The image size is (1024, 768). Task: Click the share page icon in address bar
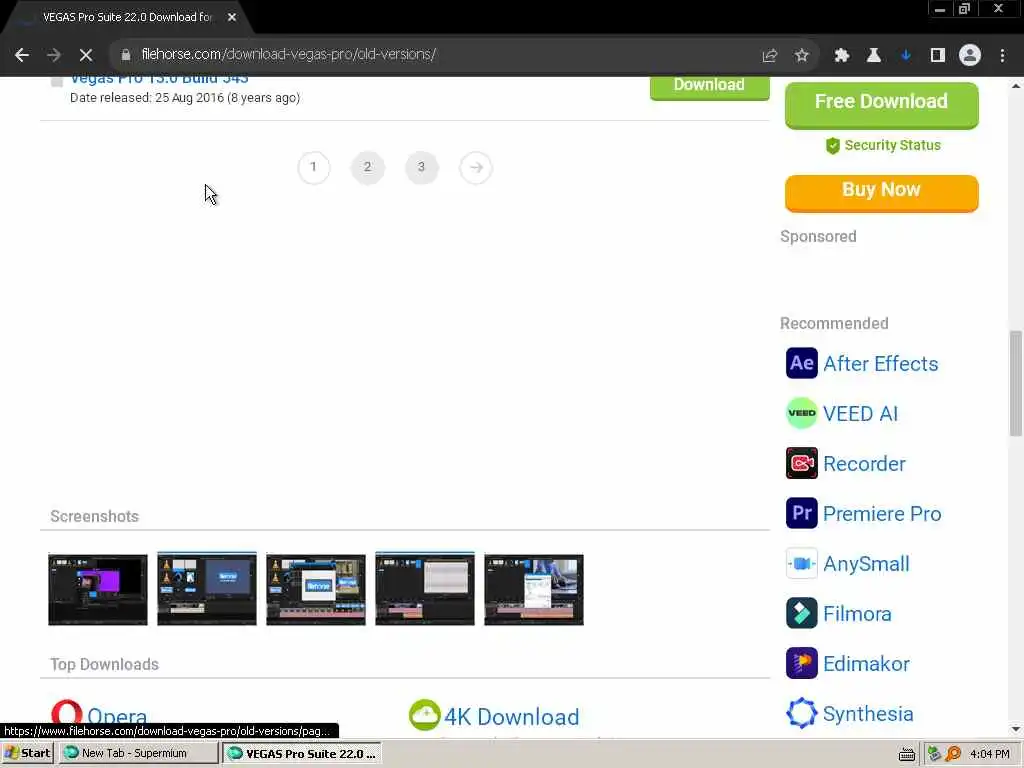click(x=770, y=56)
